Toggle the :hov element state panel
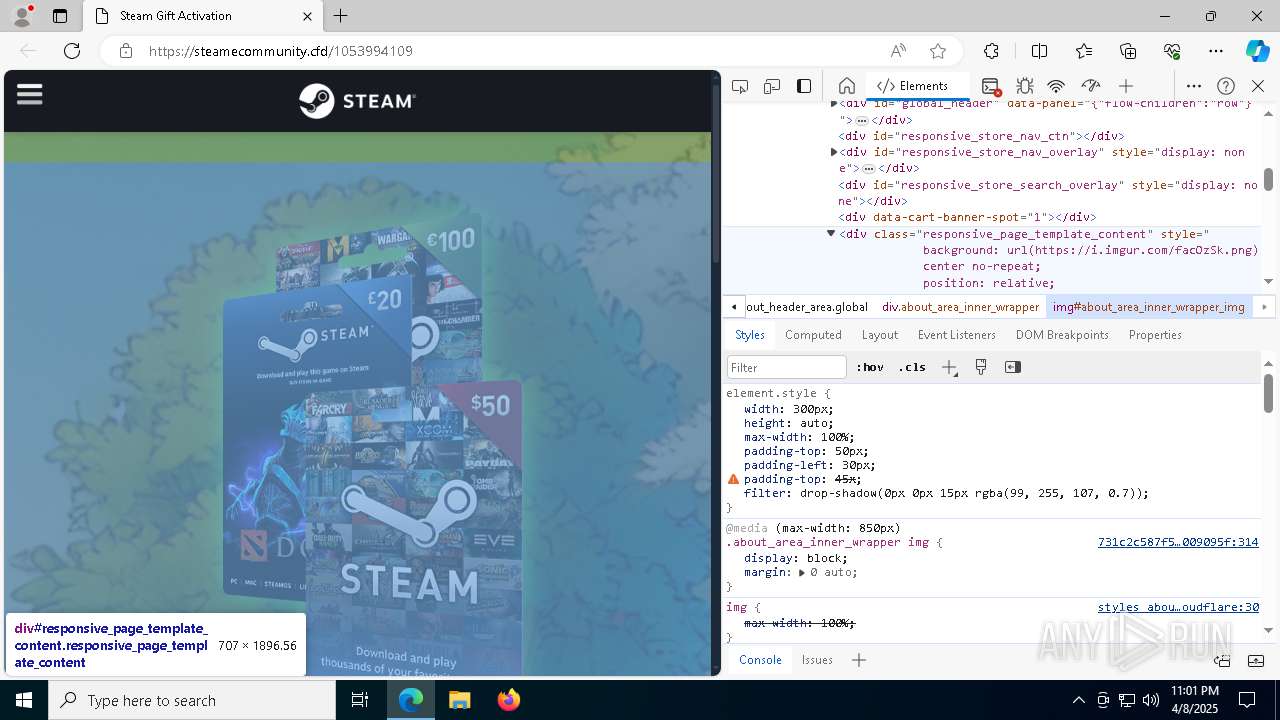 pyautogui.click(x=870, y=367)
